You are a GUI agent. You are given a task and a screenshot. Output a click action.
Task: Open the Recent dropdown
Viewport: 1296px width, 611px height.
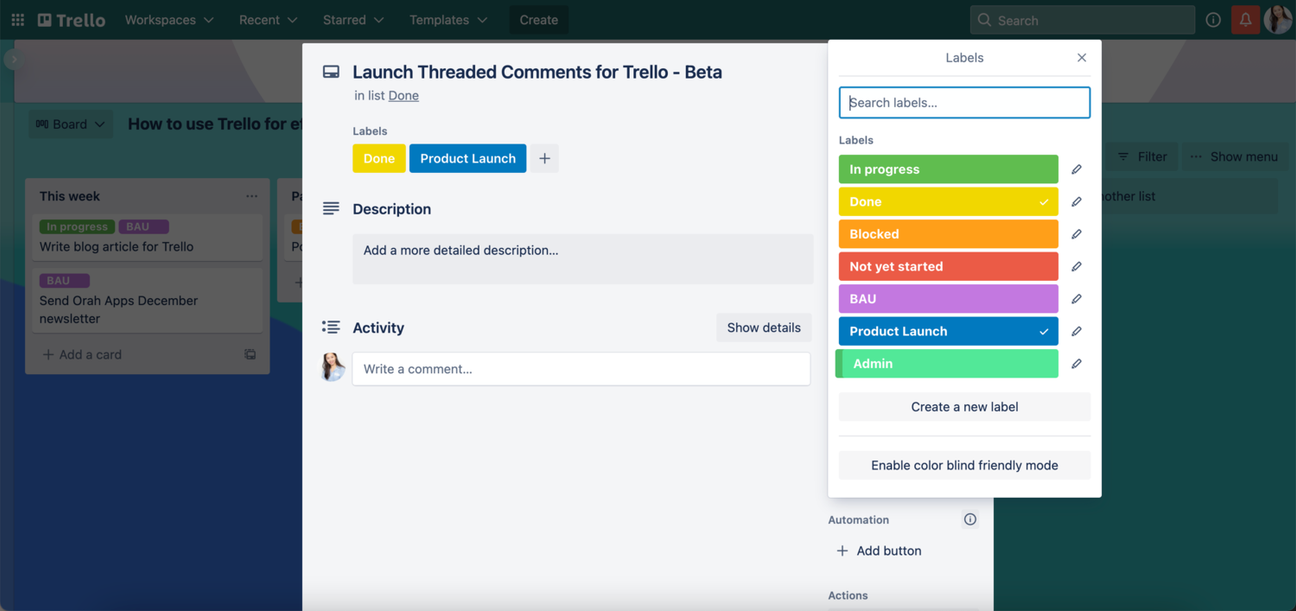point(268,20)
